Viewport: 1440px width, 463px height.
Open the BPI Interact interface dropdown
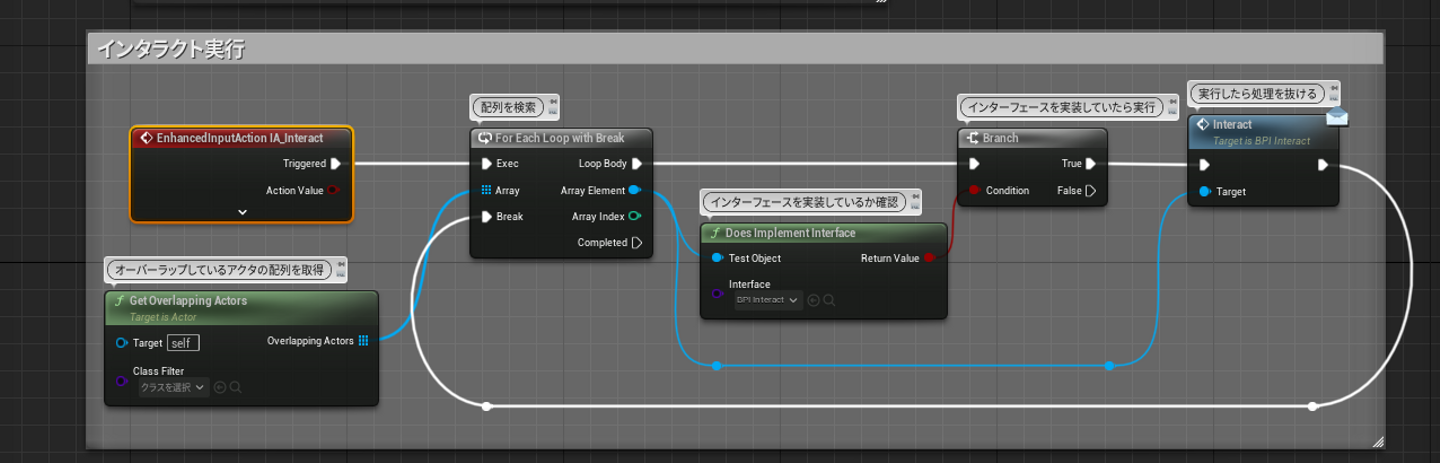point(767,300)
